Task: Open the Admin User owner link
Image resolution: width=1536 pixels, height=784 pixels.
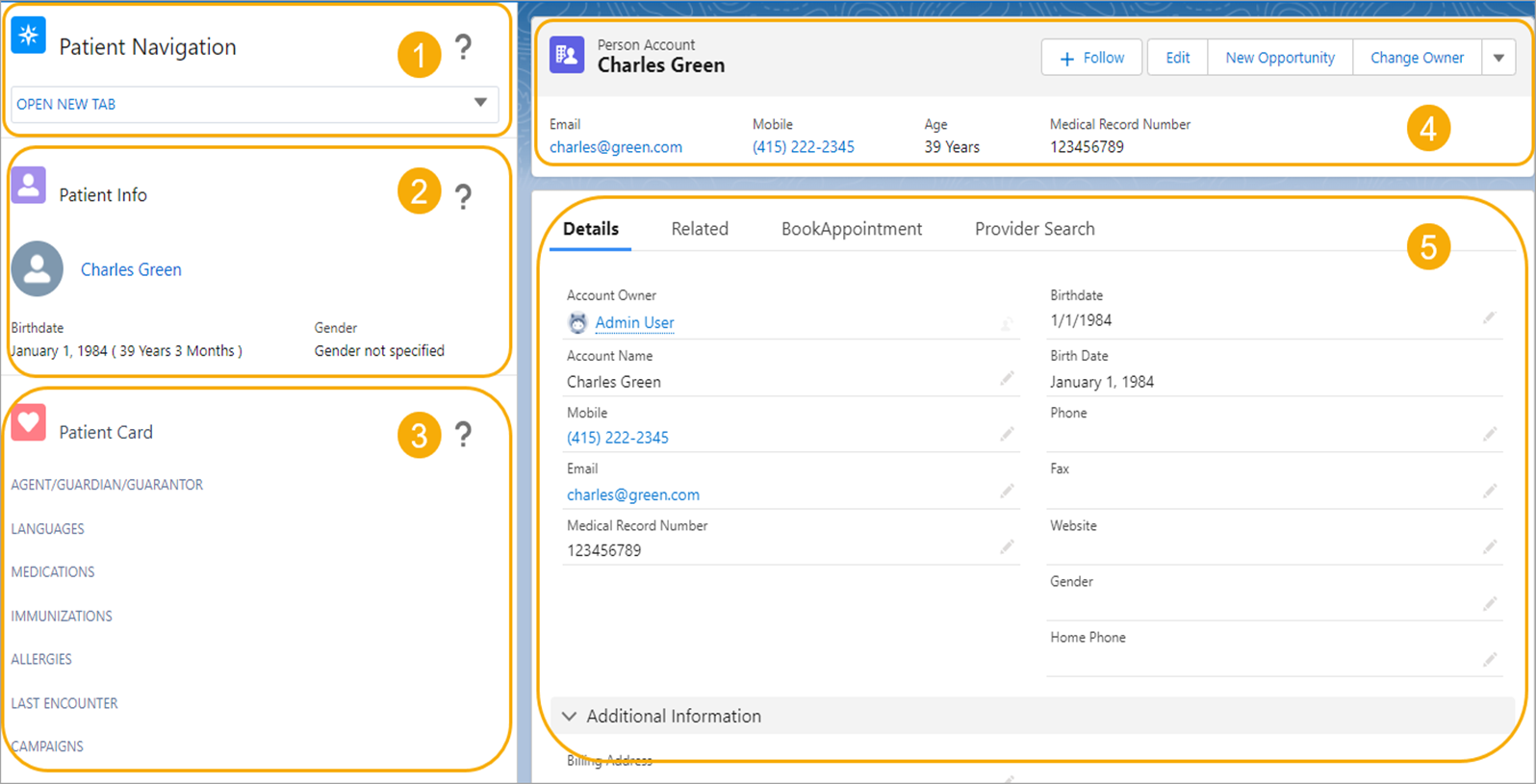Action: pos(634,323)
